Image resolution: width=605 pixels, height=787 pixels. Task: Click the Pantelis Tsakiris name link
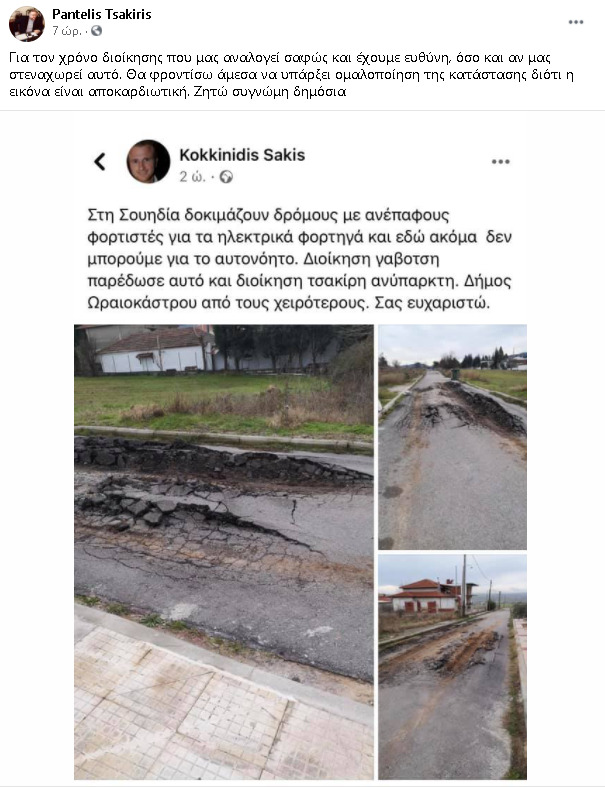pyautogui.click(x=101, y=14)
